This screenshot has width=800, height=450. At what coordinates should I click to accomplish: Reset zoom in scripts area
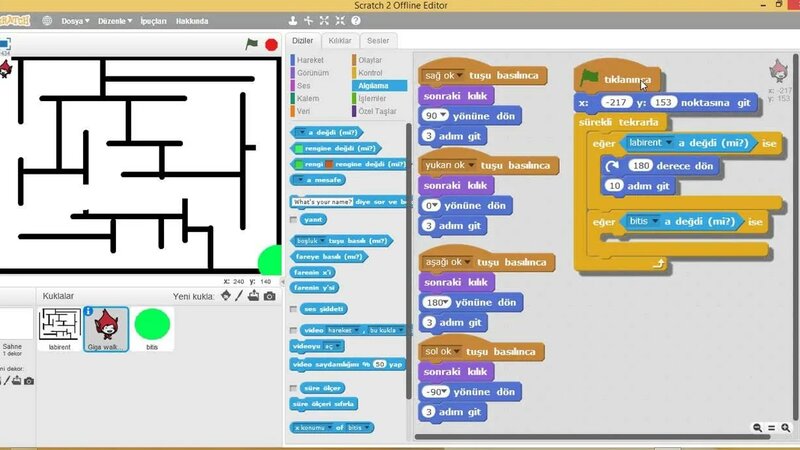tap(771, 428)
